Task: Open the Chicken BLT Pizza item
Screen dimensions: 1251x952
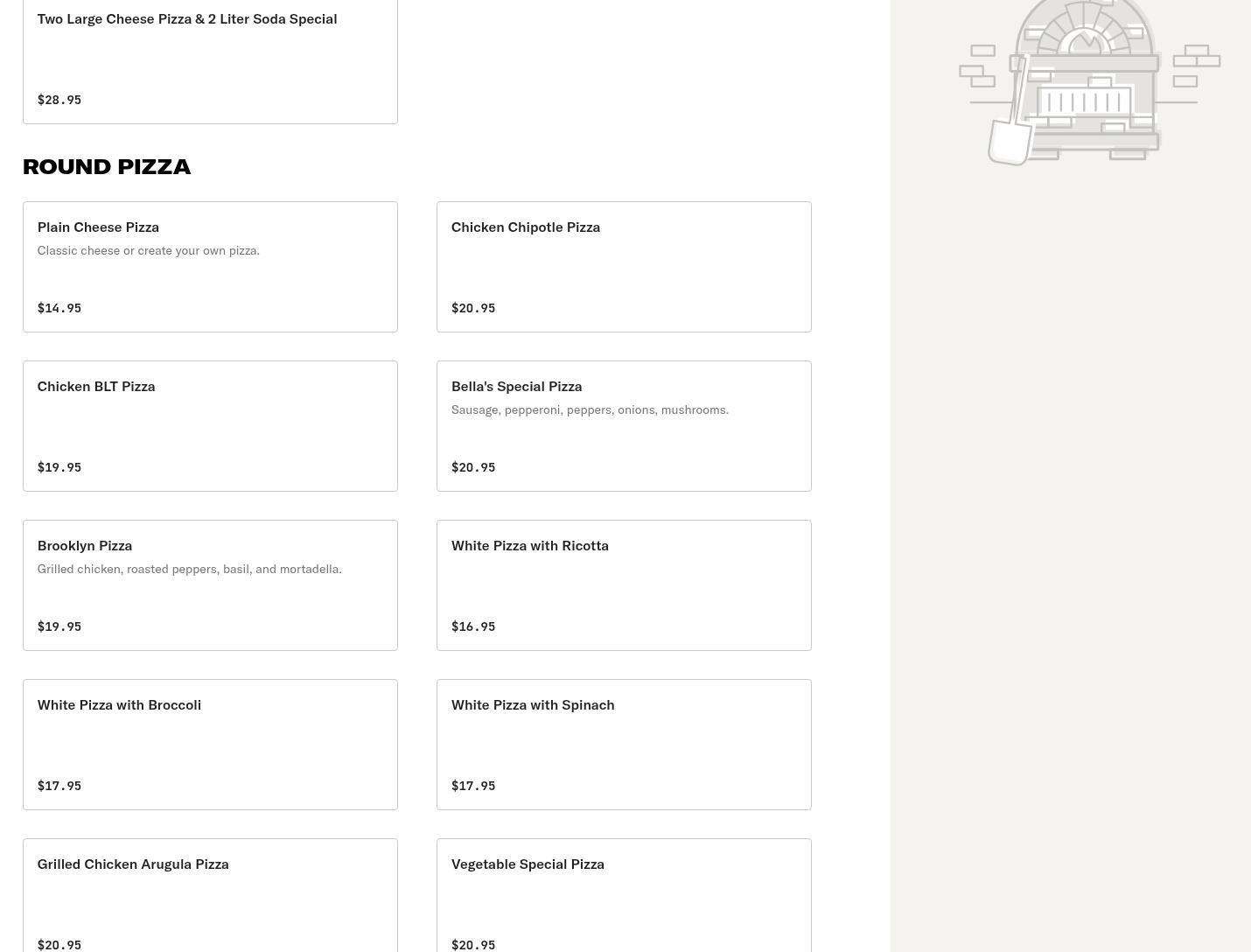Action: pyautogui.click(x=210, y=426)
